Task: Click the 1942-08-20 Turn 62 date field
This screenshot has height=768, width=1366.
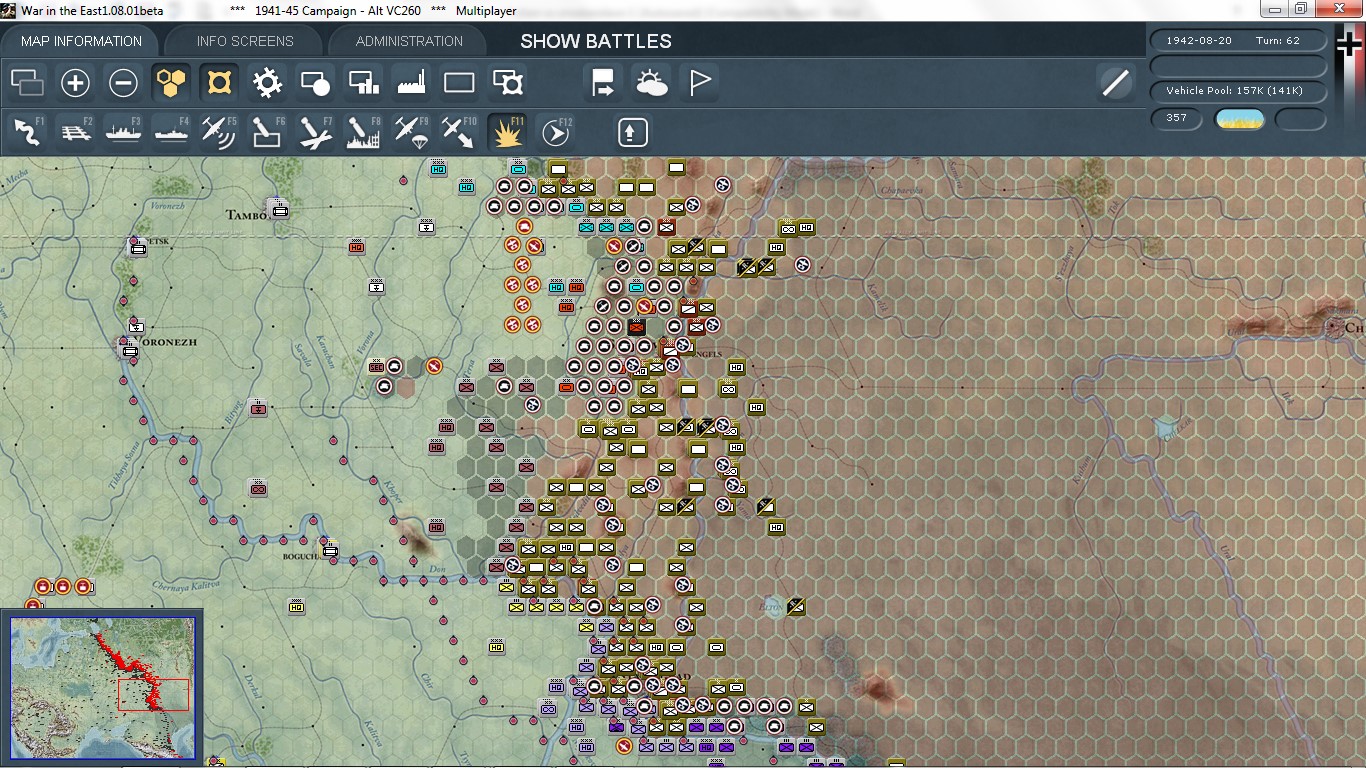Action: [x=1239, y=41]
